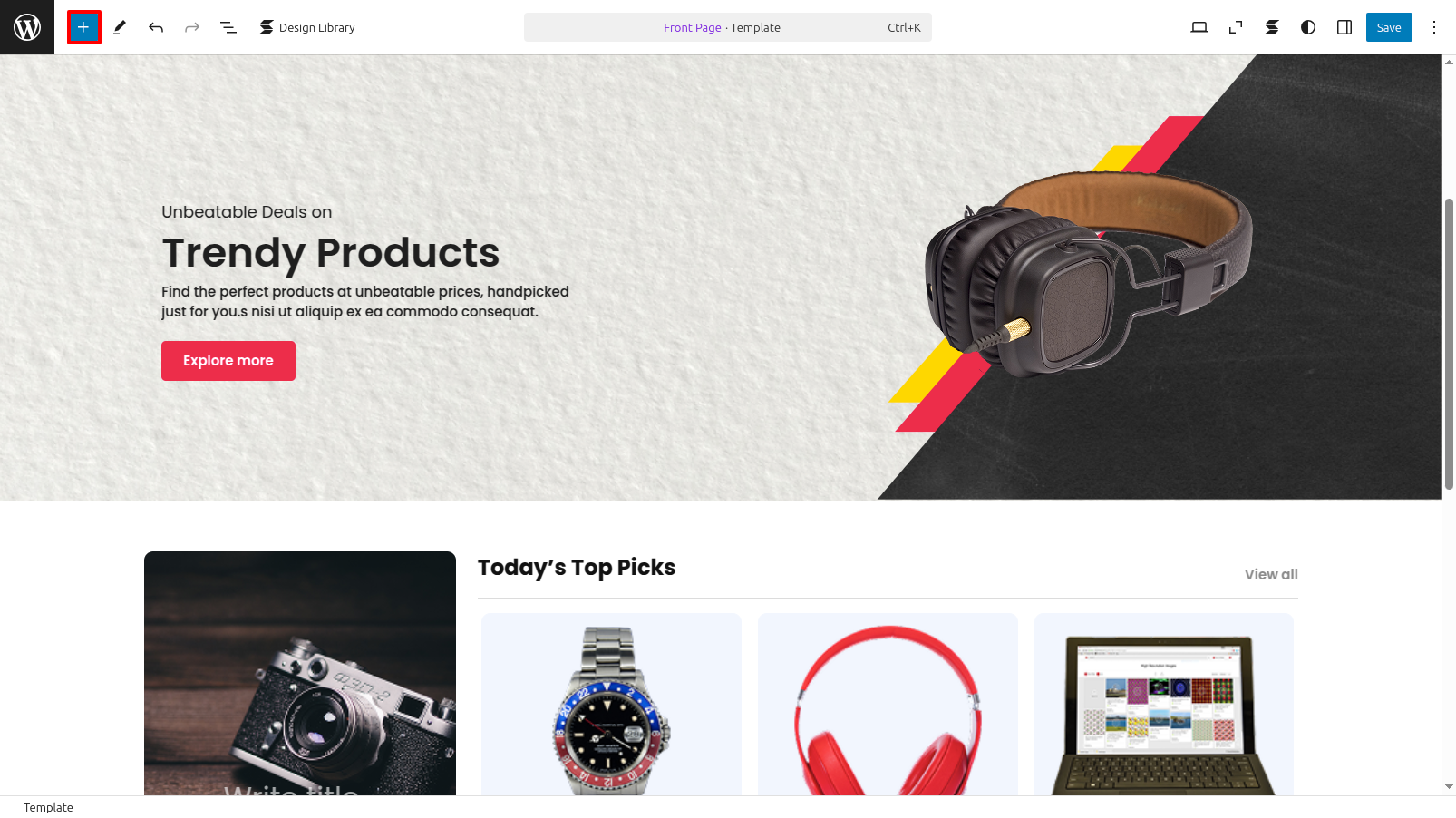1456x818 pixels.
Task: Select the Template breadcrumb in footer
Action: pyautogui.click(x=48, y=807)
